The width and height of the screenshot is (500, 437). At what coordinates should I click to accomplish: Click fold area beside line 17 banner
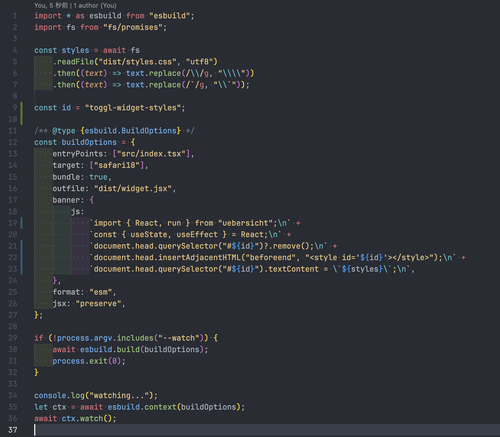[27, 200]
